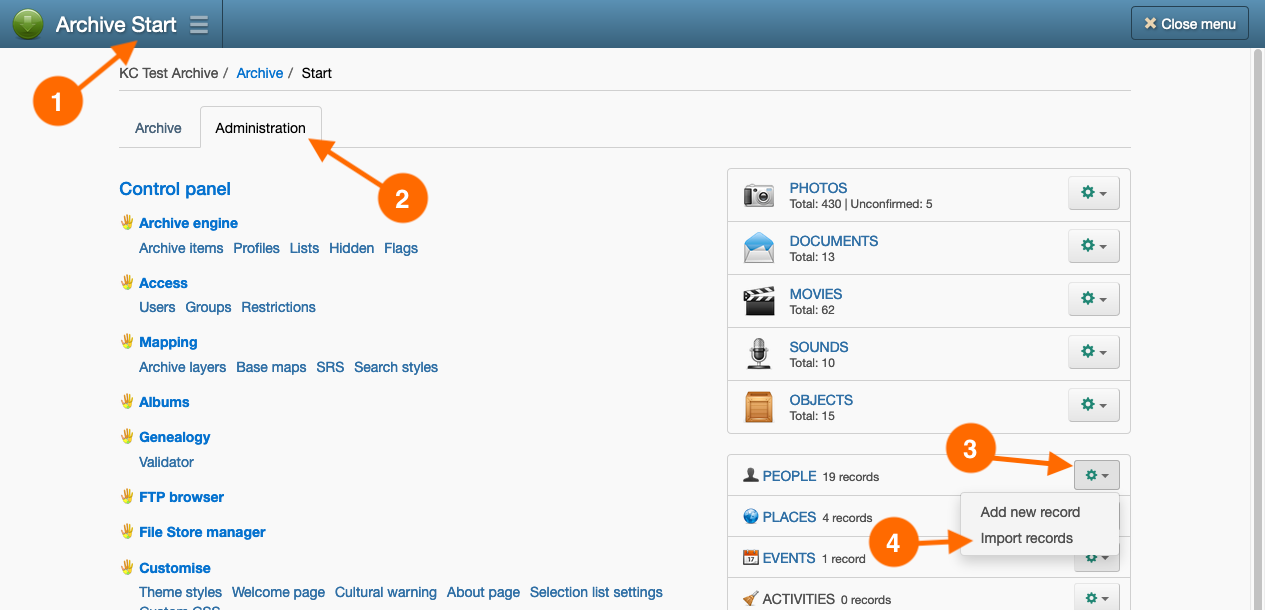Open the Archive items link
This screenshot has height=610, width=1265.
pyautogui.click(x=181, y=248)
